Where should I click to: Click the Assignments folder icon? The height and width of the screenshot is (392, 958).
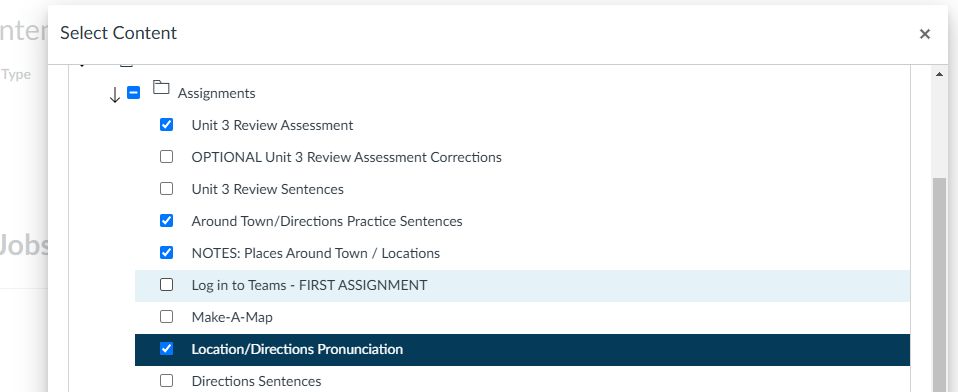pos(161,87)
